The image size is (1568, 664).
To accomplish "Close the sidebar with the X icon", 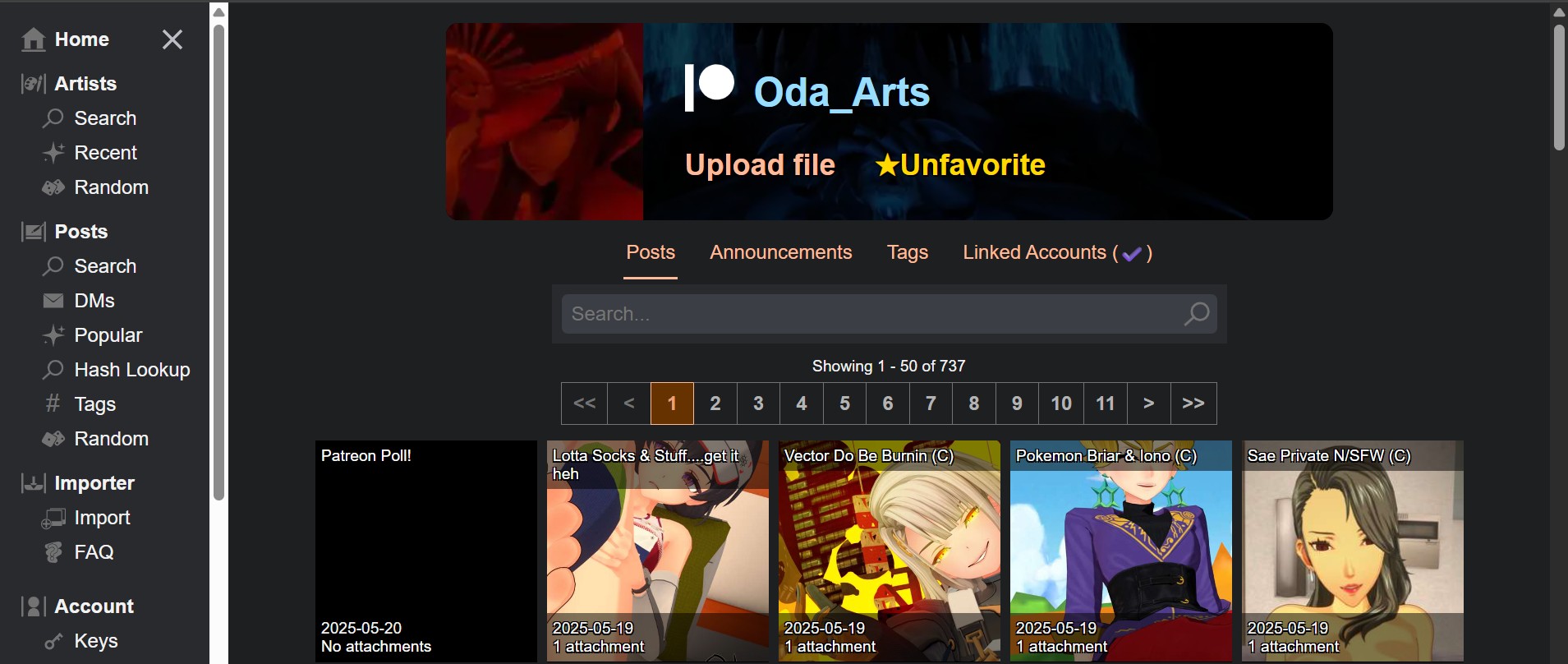I will pos(172,39).
